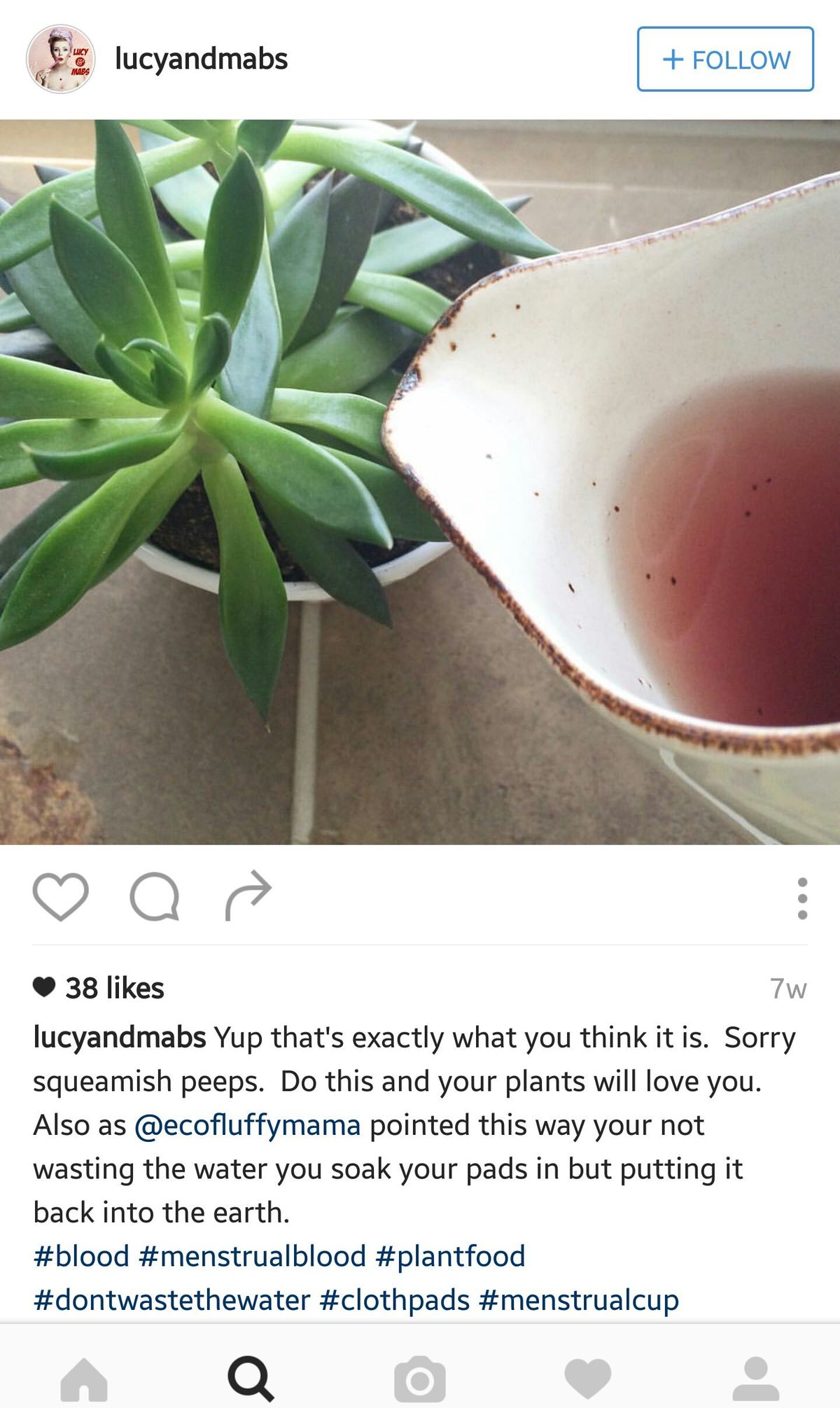
Task: Open the comment bubble icon
Action: pyautogui.click(x=155, y=897)
